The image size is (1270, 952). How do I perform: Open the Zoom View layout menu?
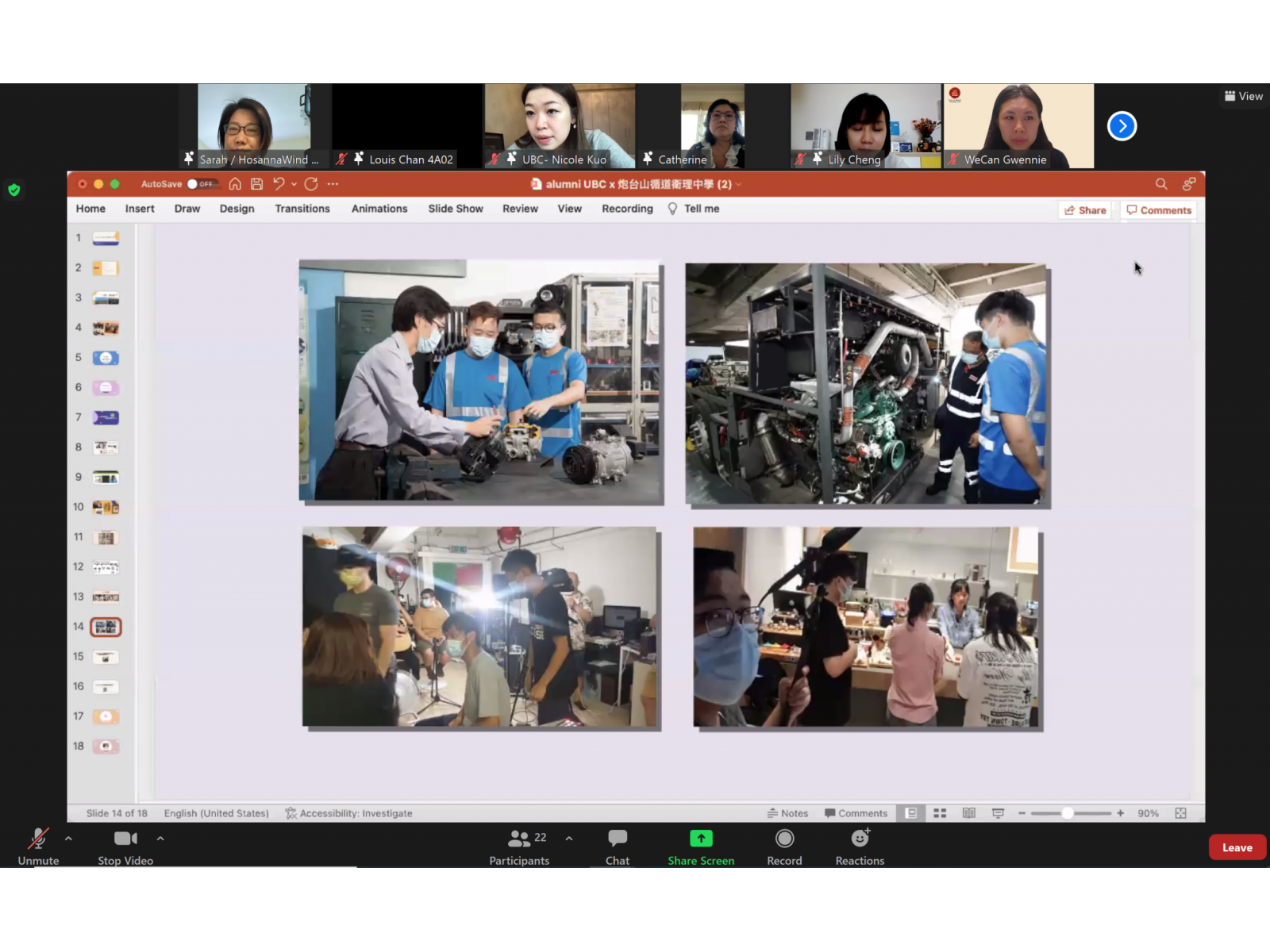pos(1243,96)
